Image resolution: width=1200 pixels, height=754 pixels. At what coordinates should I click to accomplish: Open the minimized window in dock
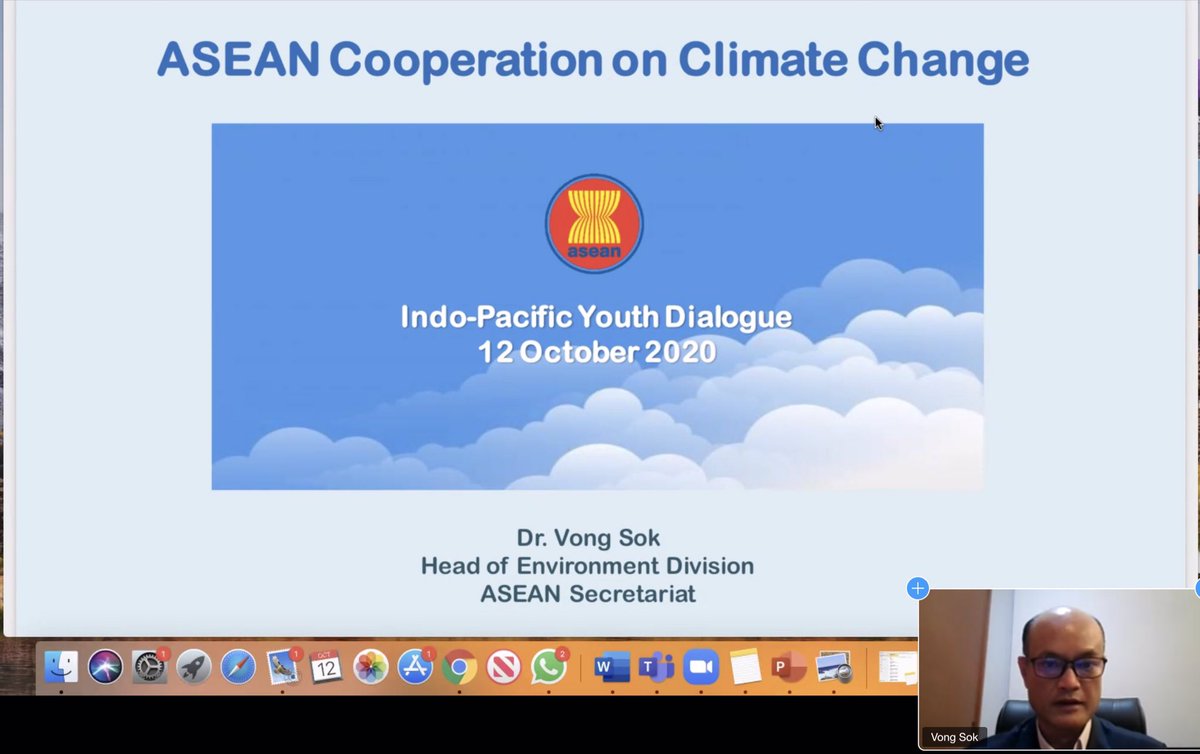(898, 668)
